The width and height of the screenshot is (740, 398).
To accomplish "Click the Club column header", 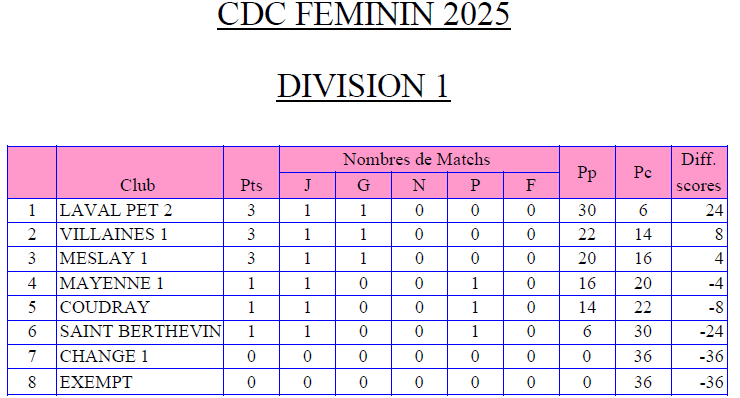I will [x=140, y=172].
